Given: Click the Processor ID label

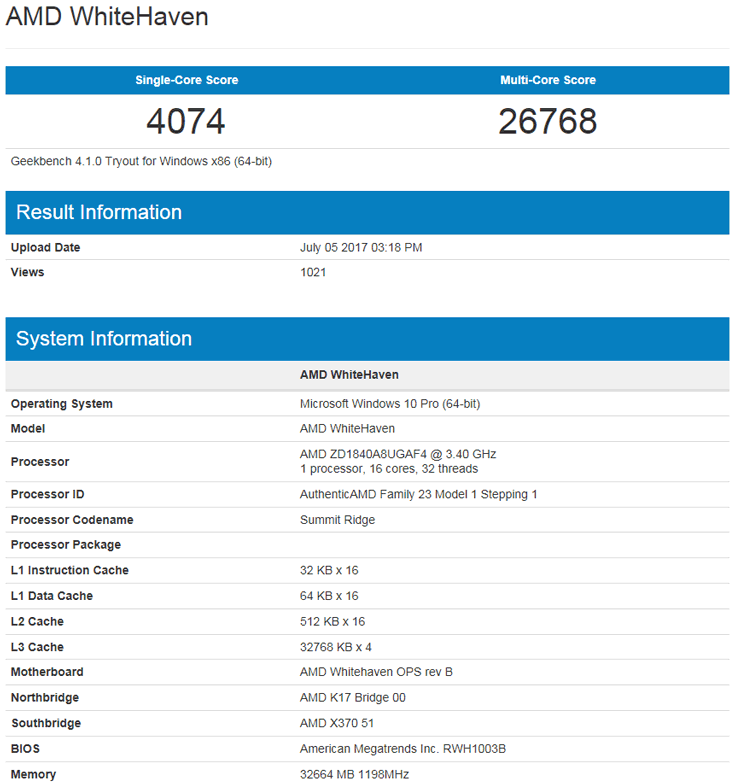Looking at the screenshot, I should click(x=48, y=494).
